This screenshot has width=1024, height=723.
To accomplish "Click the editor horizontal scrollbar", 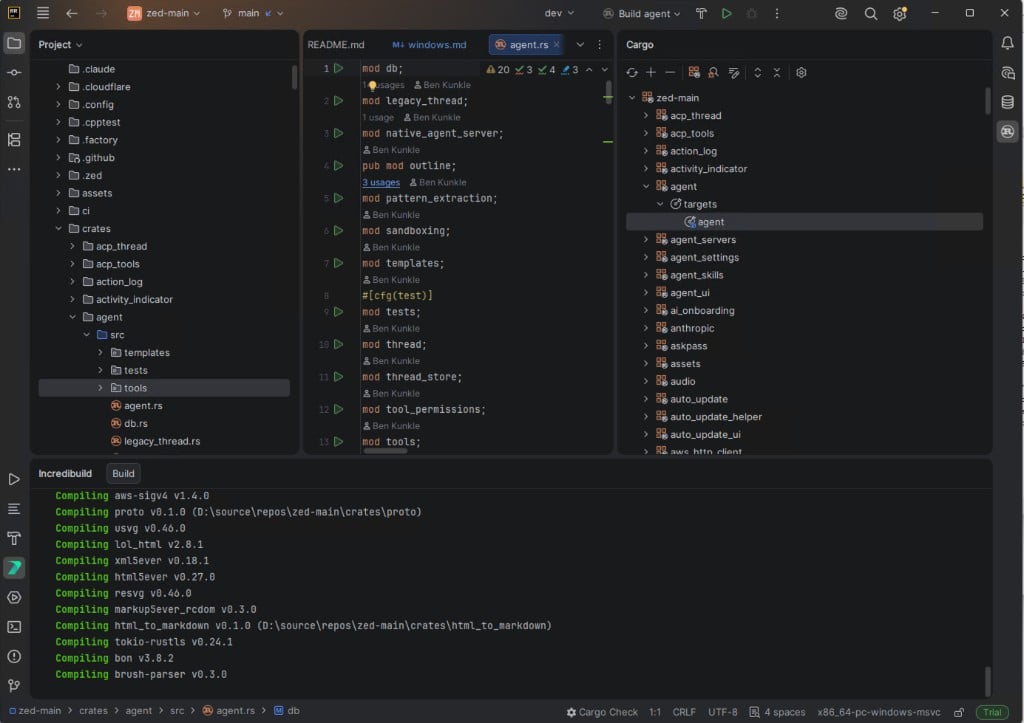I will 385,451.
